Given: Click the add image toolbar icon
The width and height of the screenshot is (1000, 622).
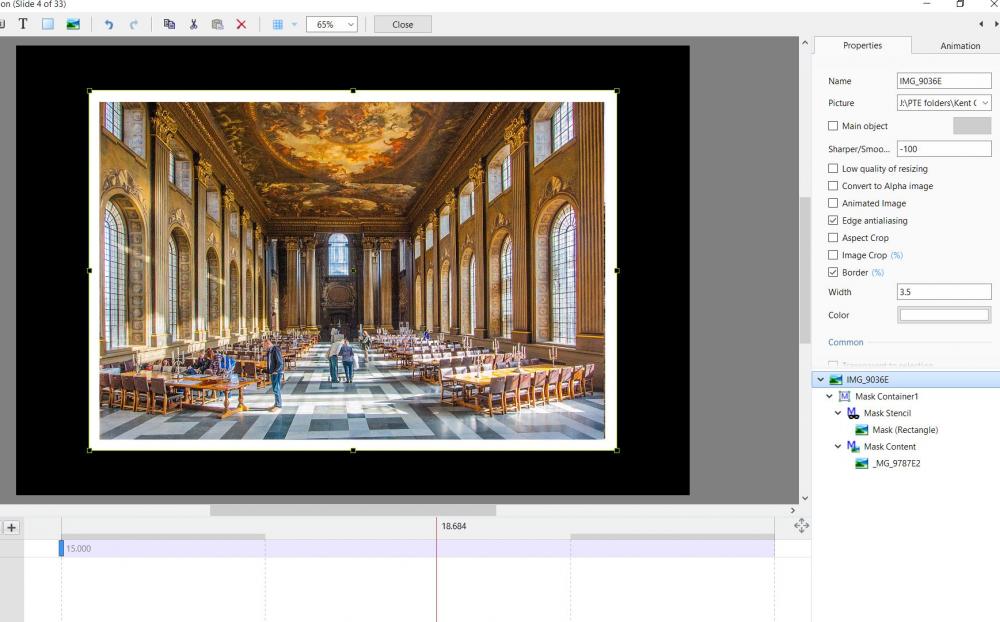Looking at the screenshot, I should pyautogui.click(x=73, y=24).
